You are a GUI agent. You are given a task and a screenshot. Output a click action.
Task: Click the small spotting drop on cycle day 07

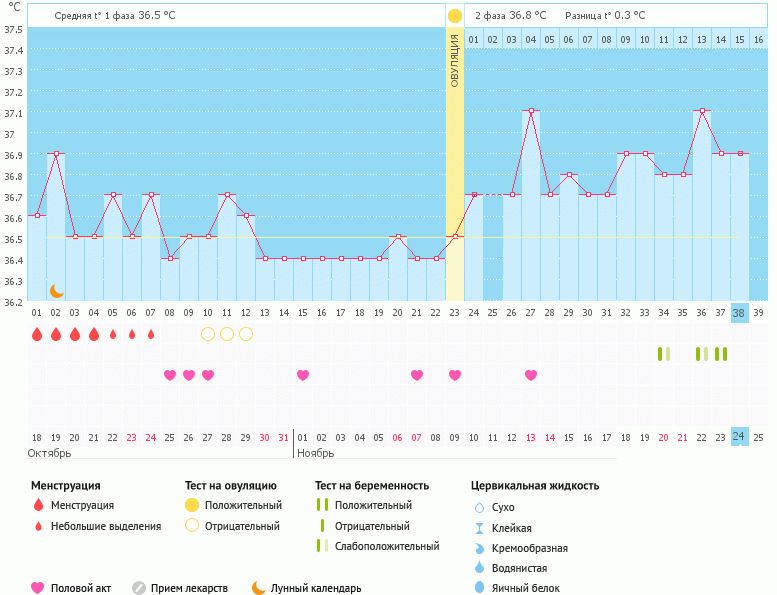[x=151, y=334]
